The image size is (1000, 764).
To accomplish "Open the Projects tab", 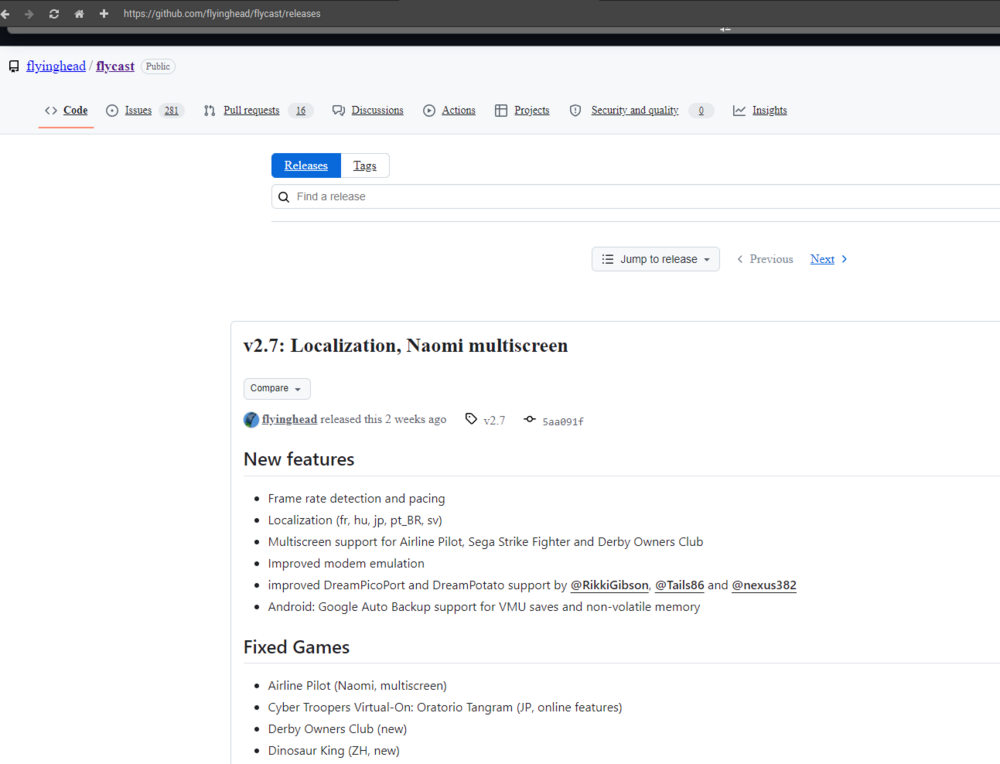I will coord(522,110).
